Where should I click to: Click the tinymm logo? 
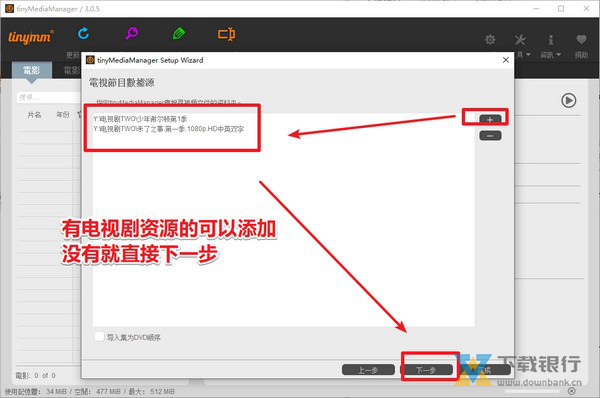coord(31,37)
